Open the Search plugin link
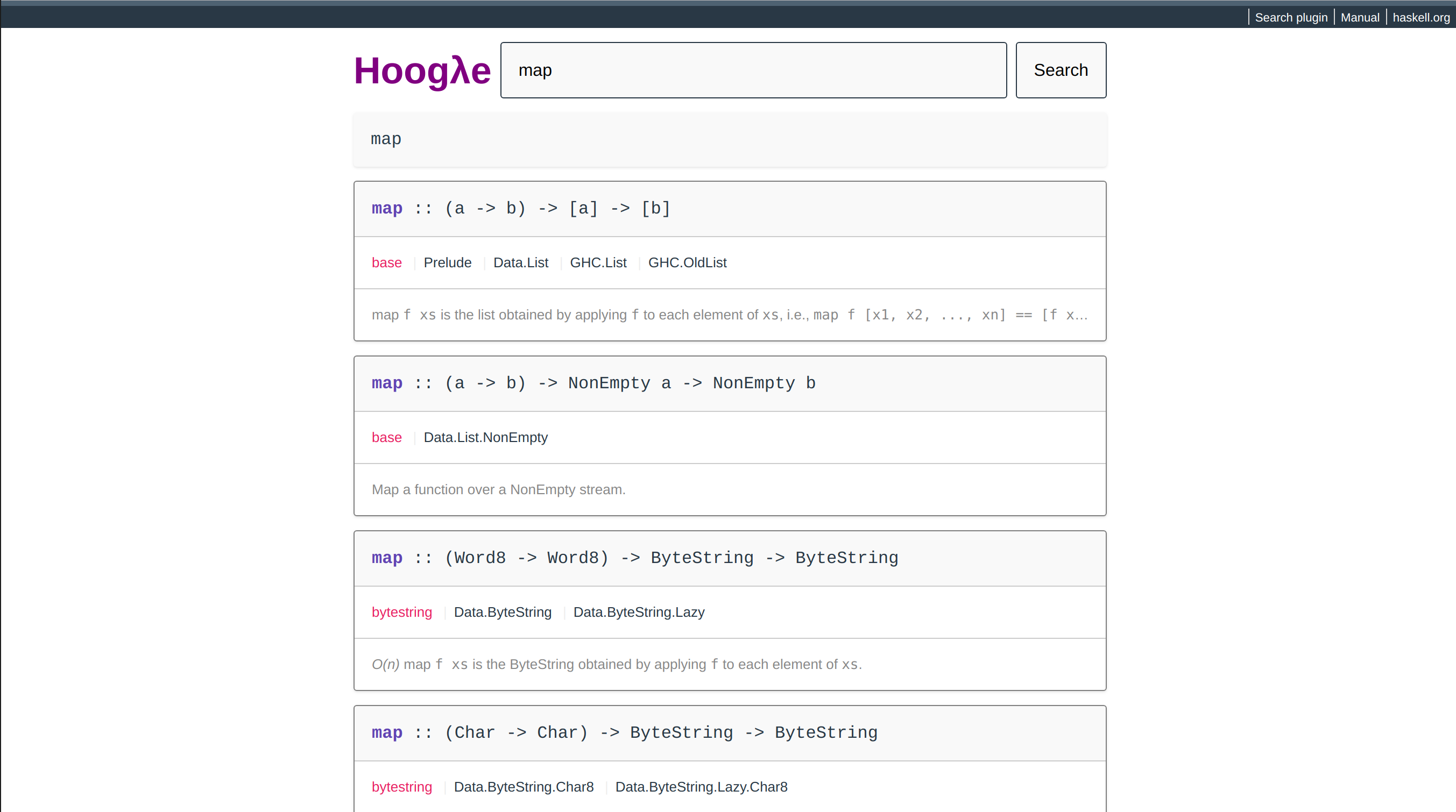 click(x=1291, y=18)
